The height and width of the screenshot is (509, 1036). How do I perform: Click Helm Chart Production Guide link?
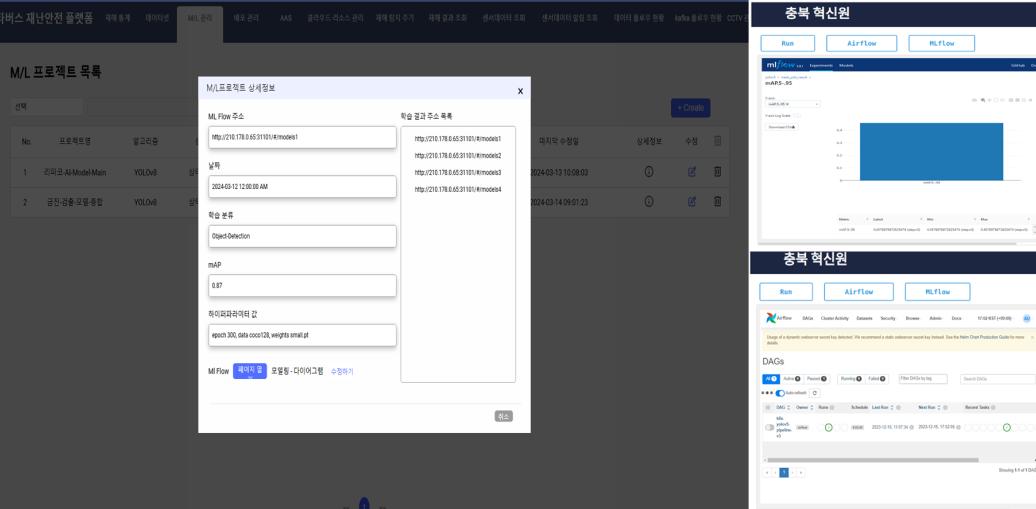tap(984, 337)
